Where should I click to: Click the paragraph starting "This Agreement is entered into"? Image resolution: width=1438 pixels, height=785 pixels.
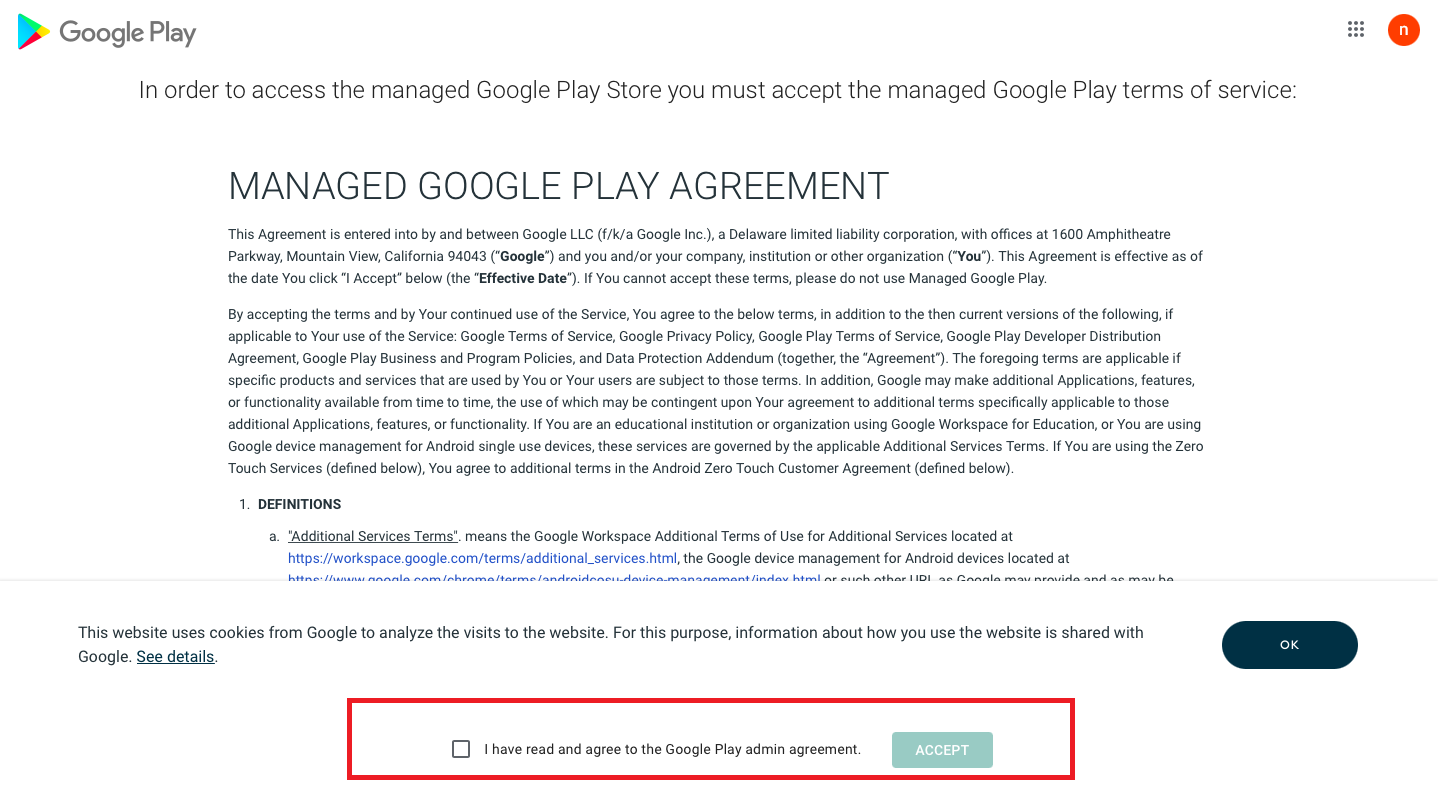point(715,256)
